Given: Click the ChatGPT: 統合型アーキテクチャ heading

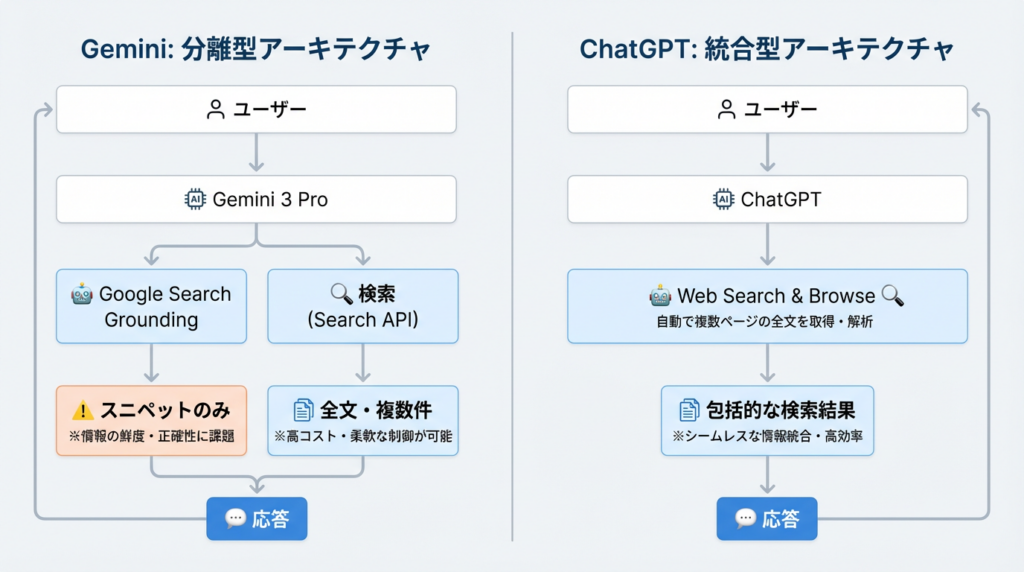Looking at the screenshot, I should (767, 48).
